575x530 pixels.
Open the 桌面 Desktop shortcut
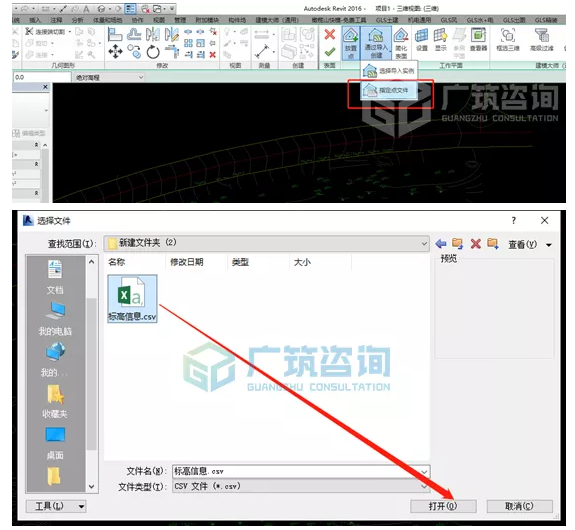click(55, 443)
